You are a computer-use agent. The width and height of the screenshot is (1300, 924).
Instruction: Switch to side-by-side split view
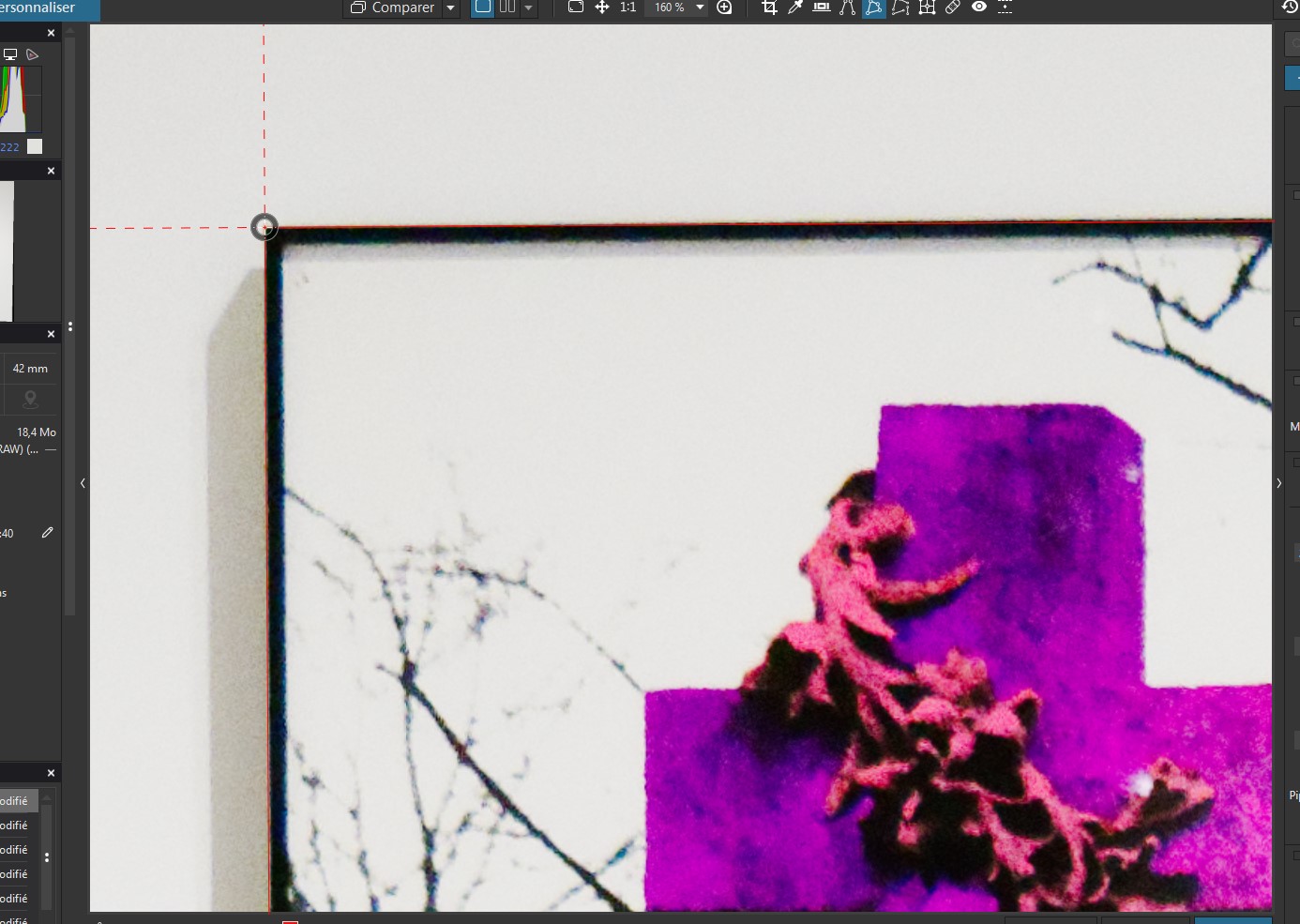click(x=507, y=8)
